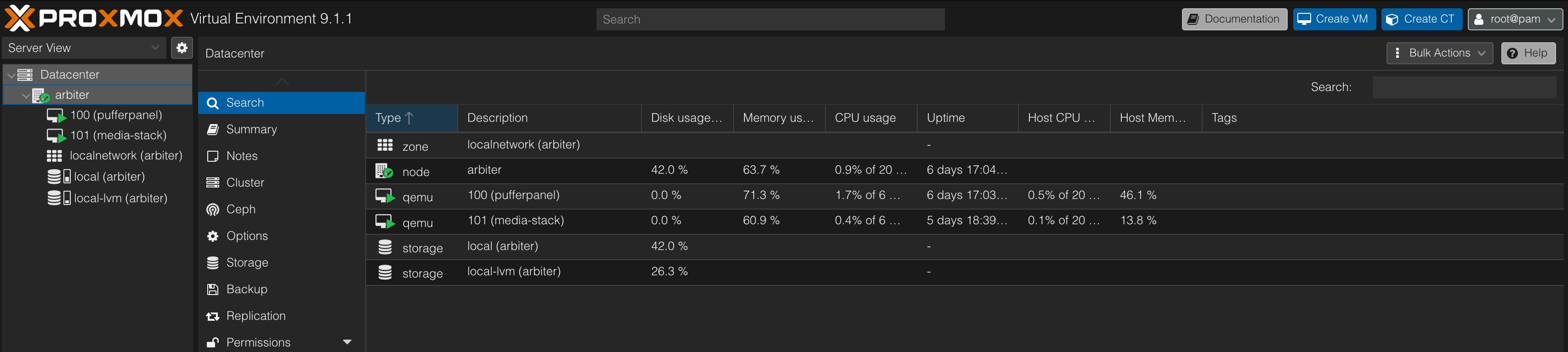Expand the Bulk Actions dropdown
Viewport: 1568px width, 352px height.
point(1439,53)
